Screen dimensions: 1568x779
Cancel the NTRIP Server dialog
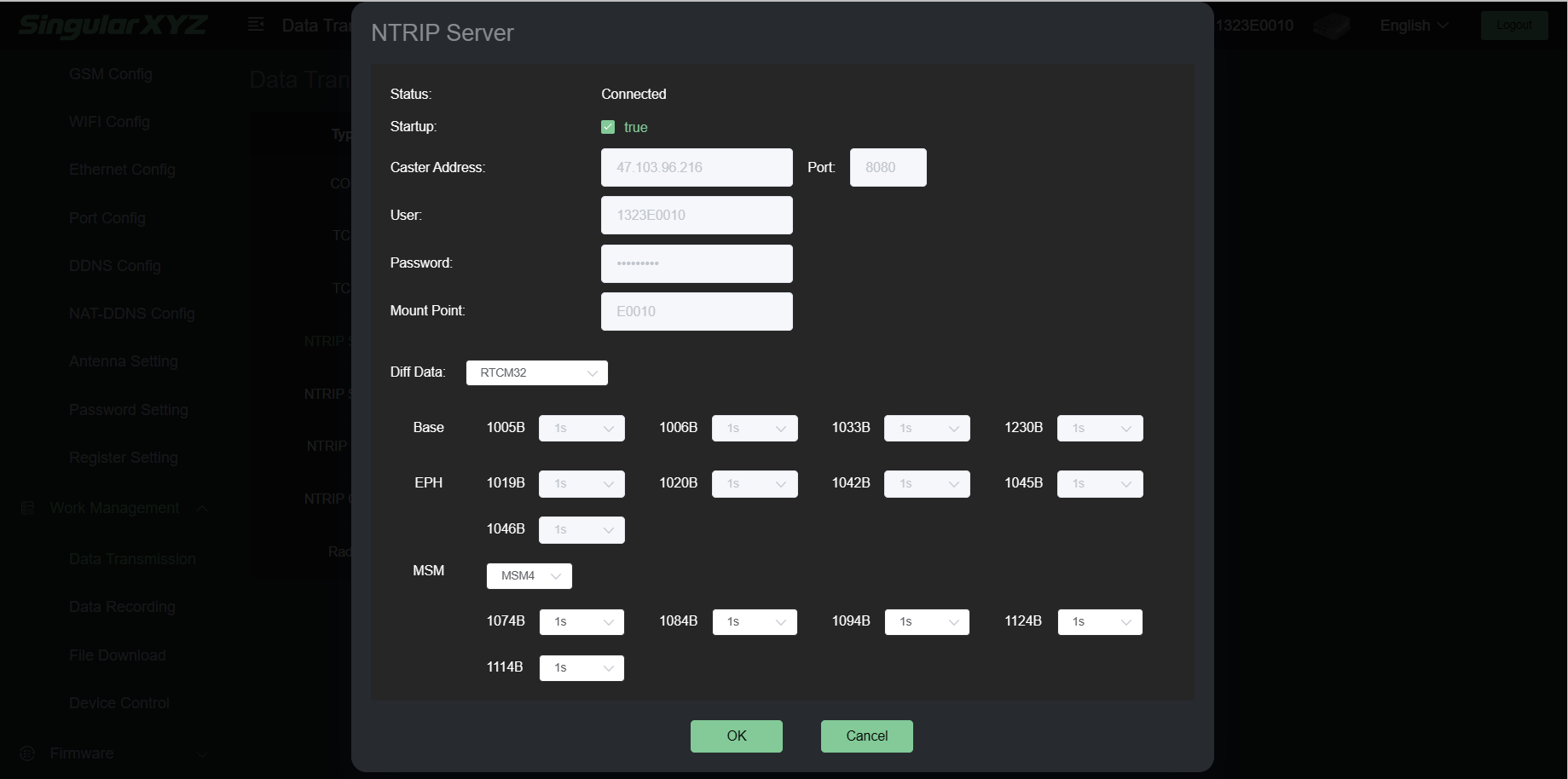pyautogui.click(x=866, y=736)
